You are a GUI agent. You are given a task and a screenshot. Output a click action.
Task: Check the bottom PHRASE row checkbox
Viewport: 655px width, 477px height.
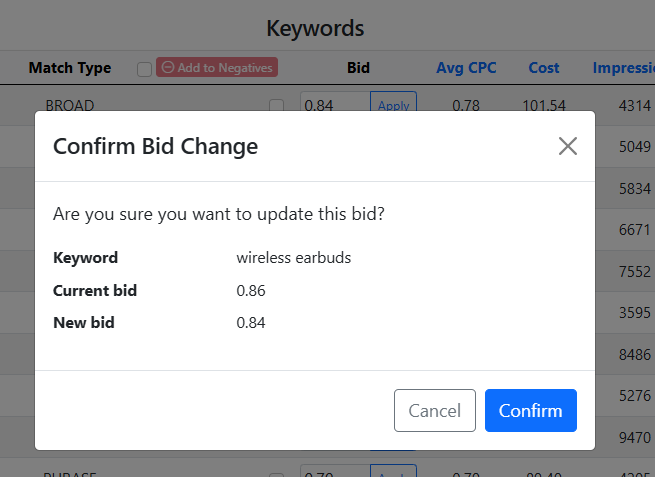click(276, 473)
